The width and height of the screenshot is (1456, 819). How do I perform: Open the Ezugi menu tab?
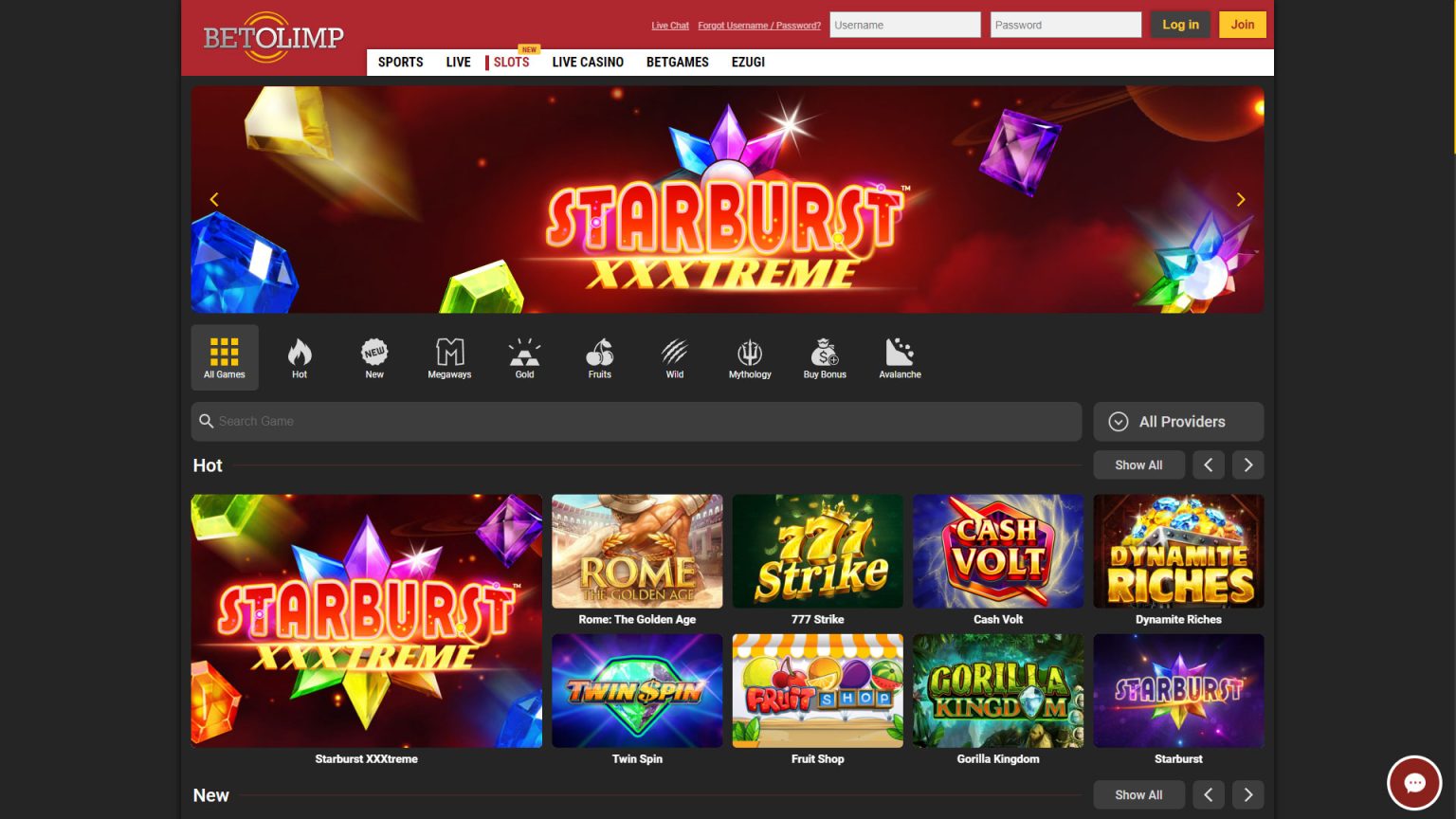pos(748,62)
